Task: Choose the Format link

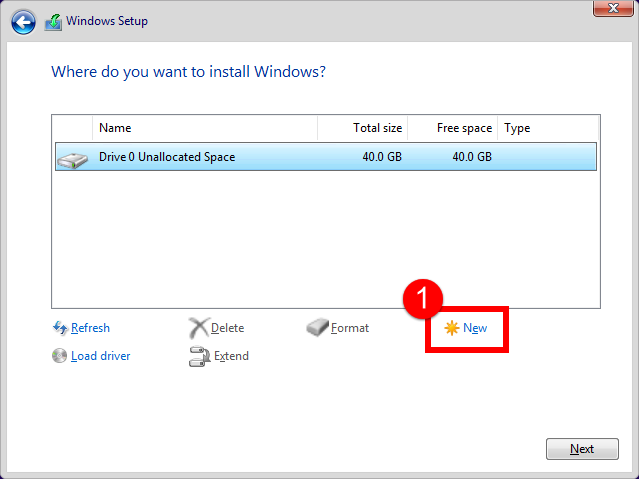Action: point(350,328)
